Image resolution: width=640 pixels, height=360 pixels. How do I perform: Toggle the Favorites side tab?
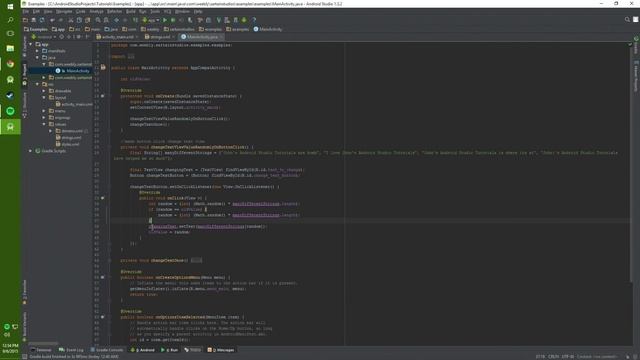[x=24, y=292]
